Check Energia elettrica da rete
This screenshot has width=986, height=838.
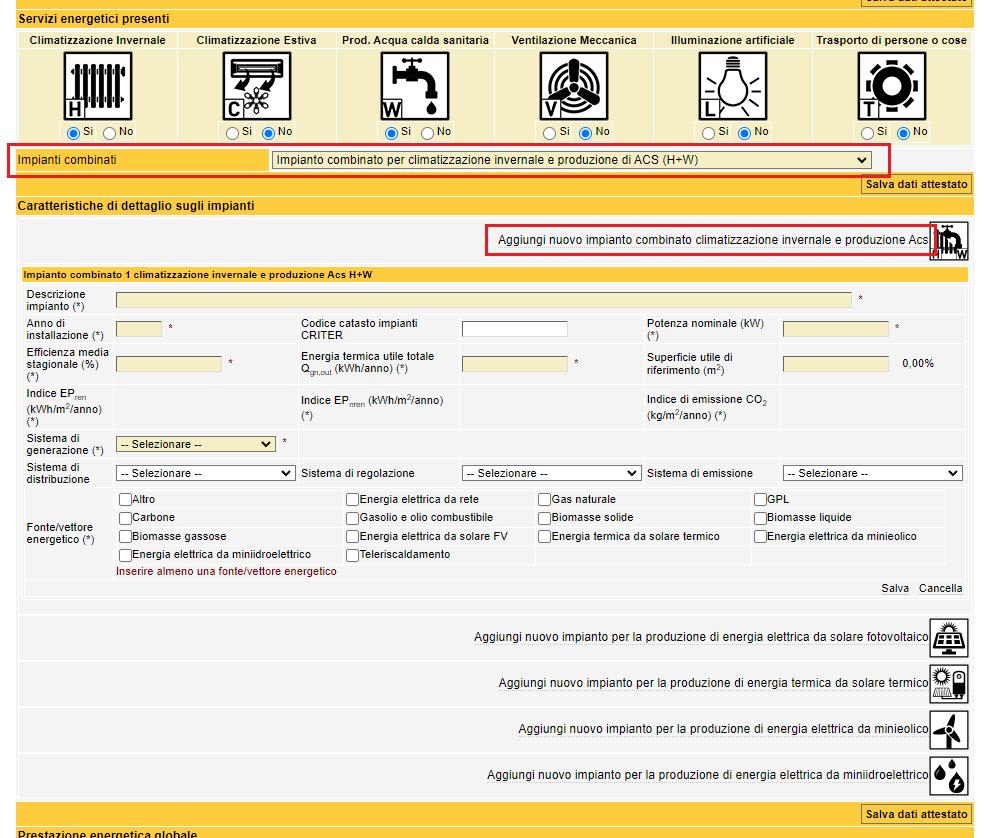[x=352, y=500]
